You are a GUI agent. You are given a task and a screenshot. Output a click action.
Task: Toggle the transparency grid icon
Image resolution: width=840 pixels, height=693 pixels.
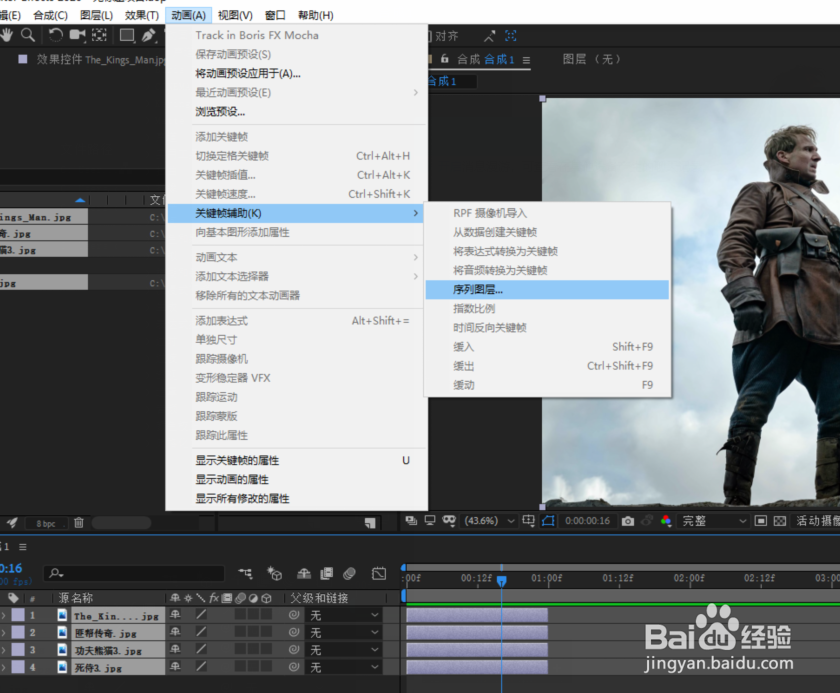click(780, 521)
